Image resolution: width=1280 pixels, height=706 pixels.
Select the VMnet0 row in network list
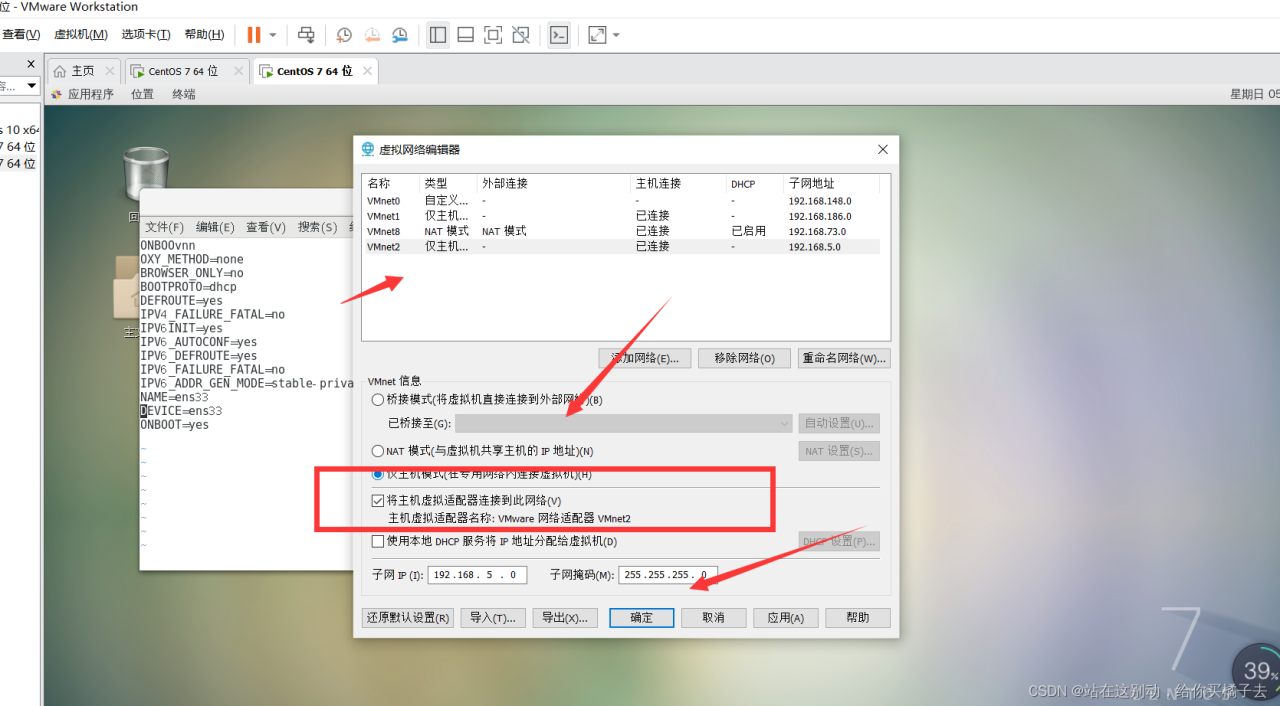pos(622,201)
